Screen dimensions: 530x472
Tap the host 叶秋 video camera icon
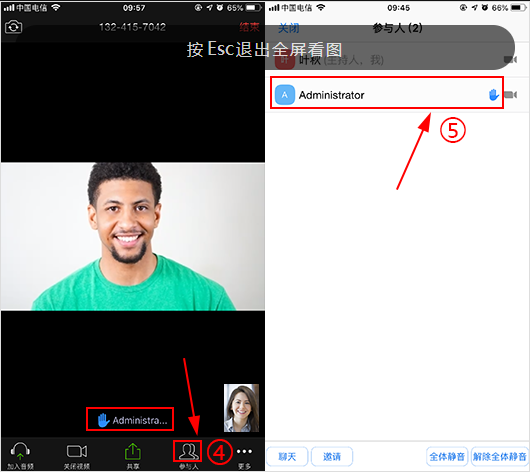coord(510,60)
